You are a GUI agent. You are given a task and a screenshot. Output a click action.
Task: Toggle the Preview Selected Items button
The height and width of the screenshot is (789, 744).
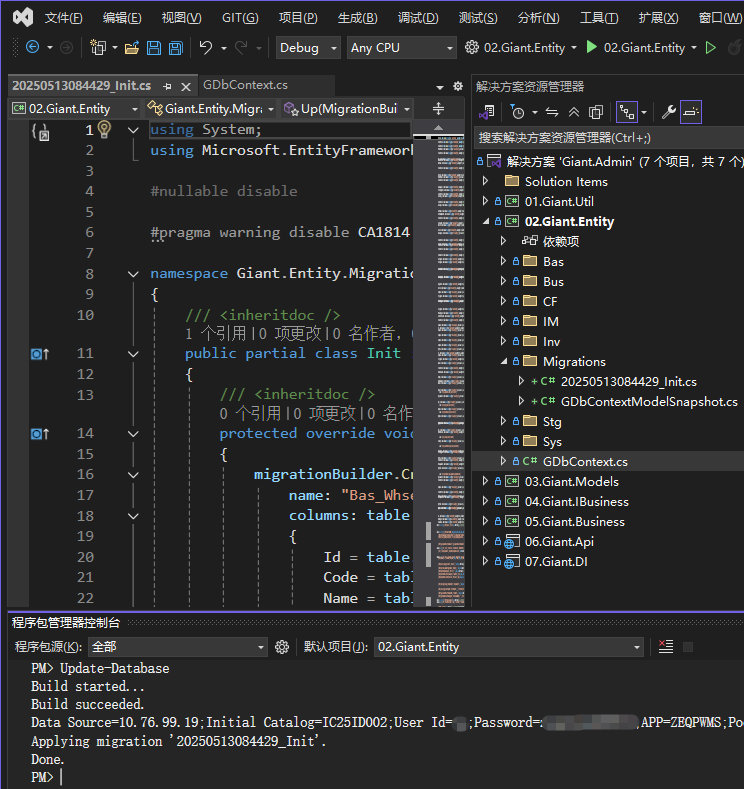click(692, 112)
